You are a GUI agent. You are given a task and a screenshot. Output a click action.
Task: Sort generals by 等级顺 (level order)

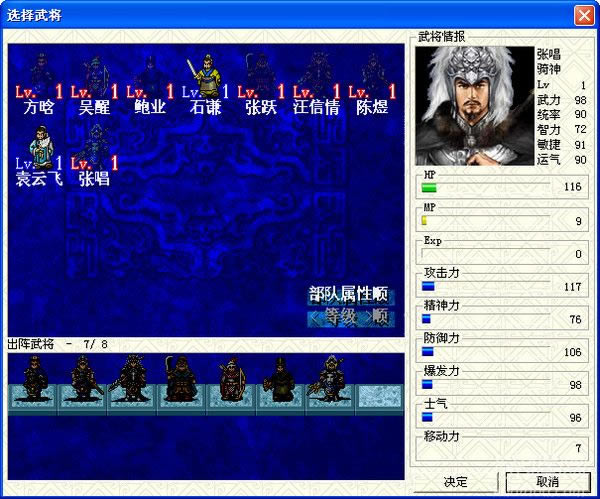coord(348,317)
